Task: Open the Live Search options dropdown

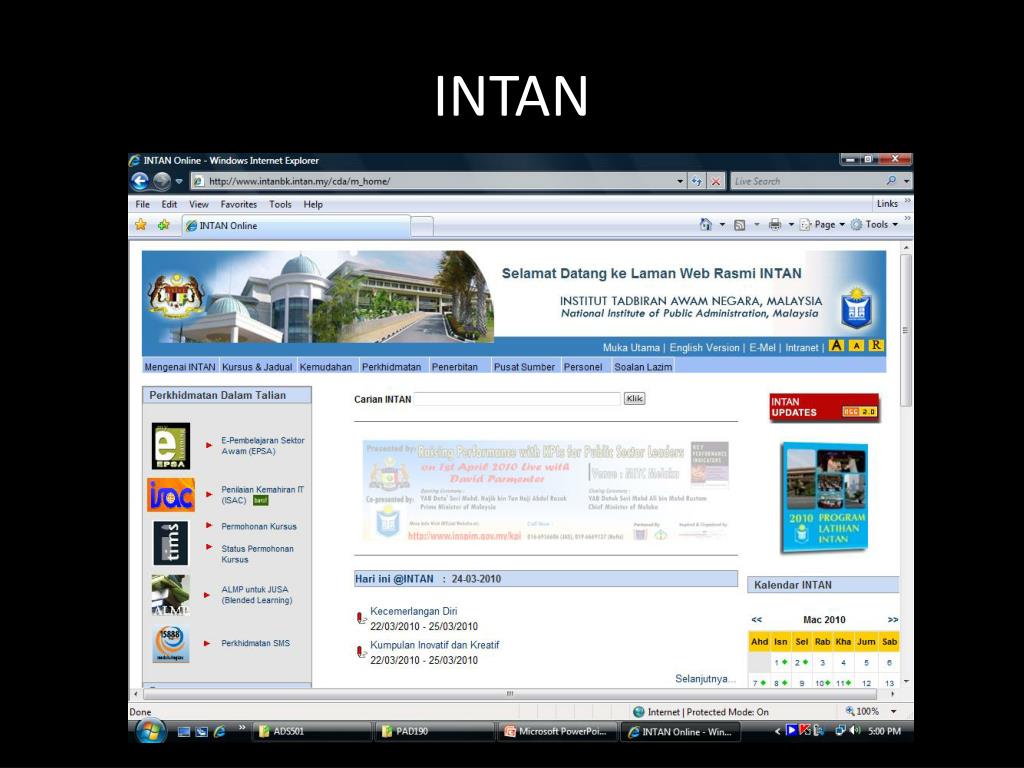Action: (906, 181)
